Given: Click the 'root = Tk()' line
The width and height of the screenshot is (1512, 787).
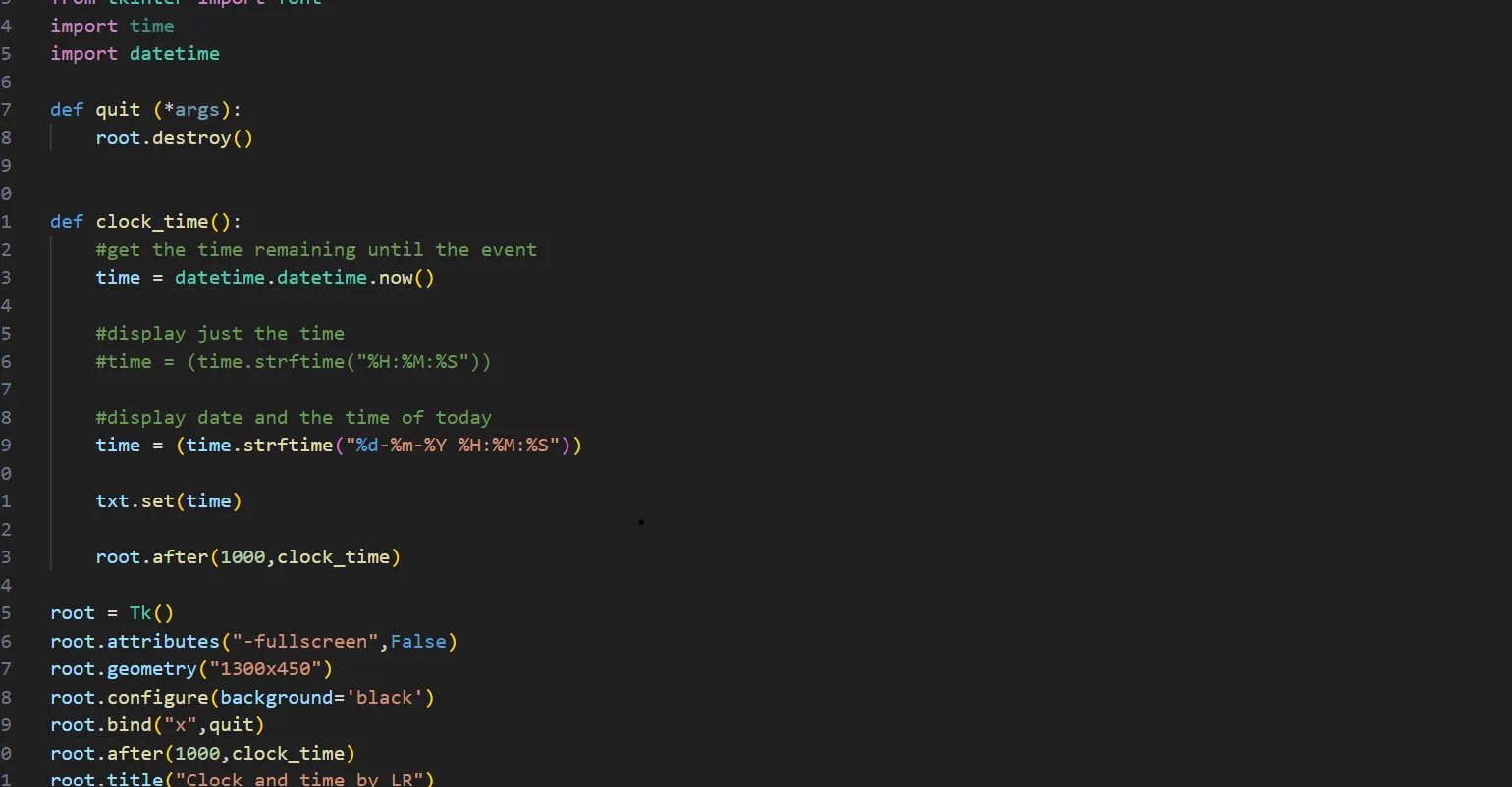Looking at the screenshot, I should [x=112, y=612].
